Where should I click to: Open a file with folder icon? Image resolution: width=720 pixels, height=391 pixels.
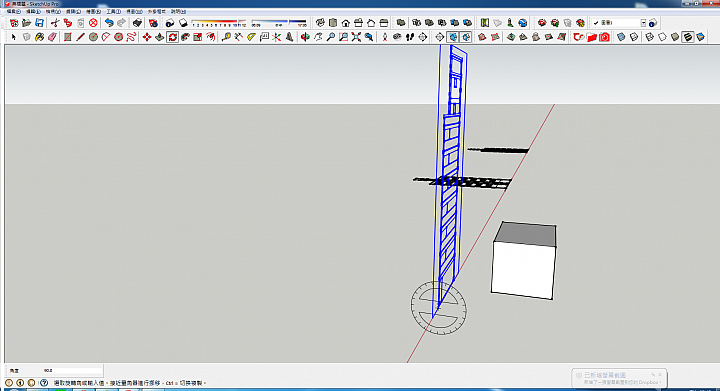[x=27, y=22]
